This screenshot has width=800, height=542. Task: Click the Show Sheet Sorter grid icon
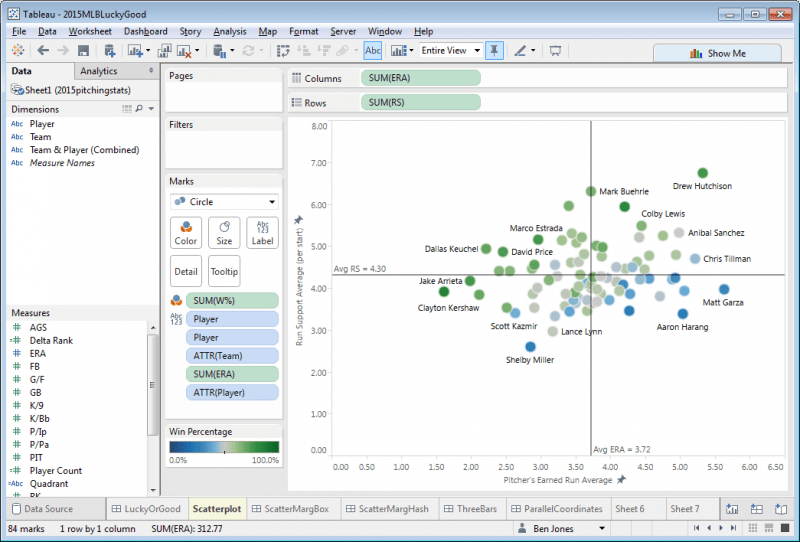753,528
